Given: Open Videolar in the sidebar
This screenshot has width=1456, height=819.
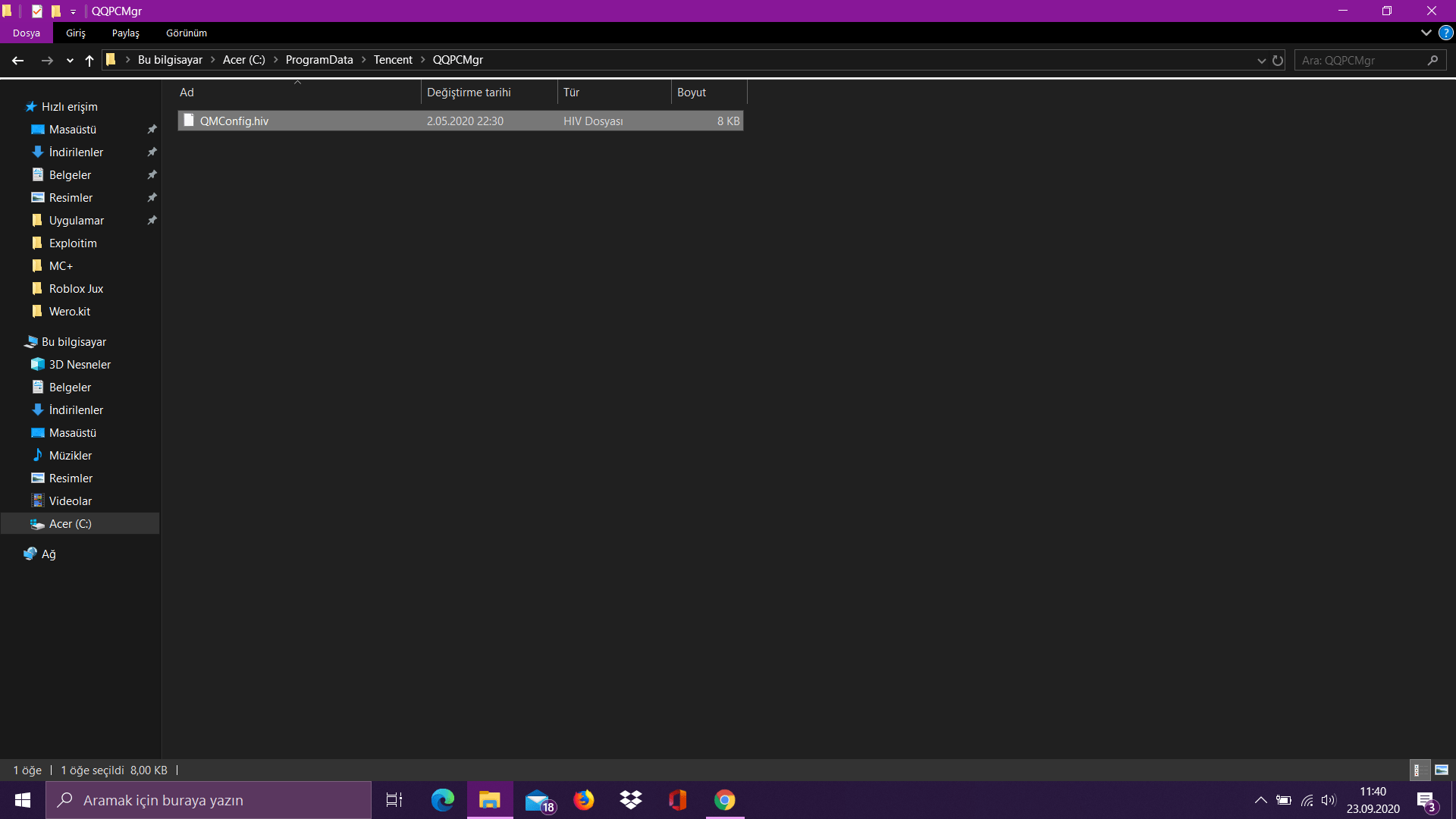Looking at the screenshot, I should click(x=71, y=501).
